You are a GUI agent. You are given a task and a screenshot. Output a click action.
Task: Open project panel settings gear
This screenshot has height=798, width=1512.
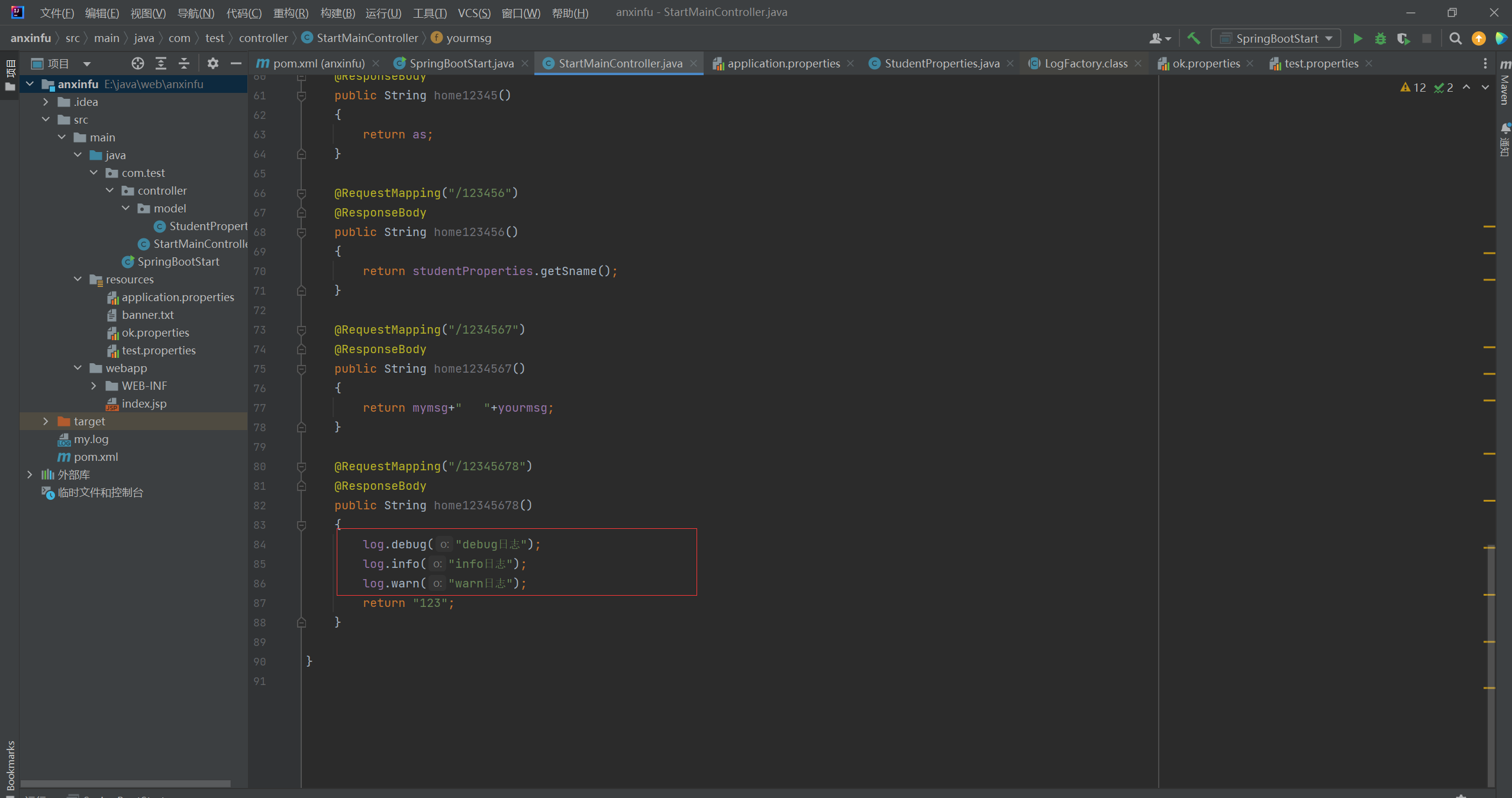pos(213,63)
